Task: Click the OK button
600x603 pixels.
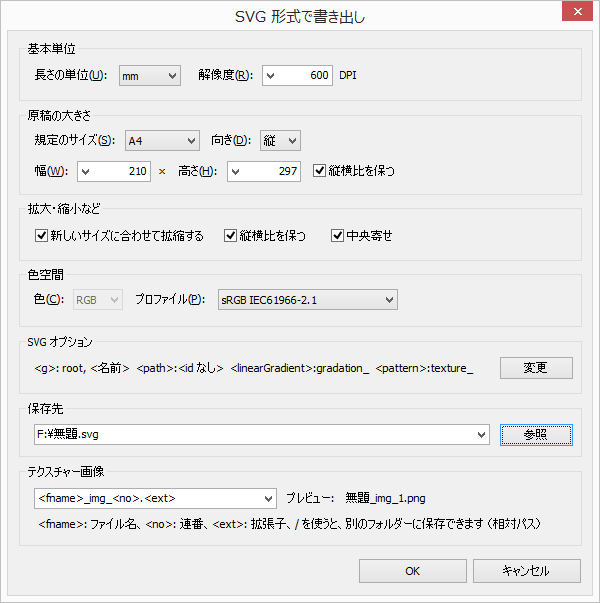Action: coord(413,571)
